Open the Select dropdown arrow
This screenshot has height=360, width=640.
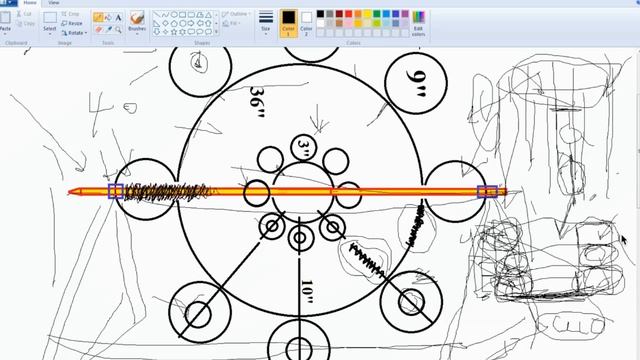[50, 34]
